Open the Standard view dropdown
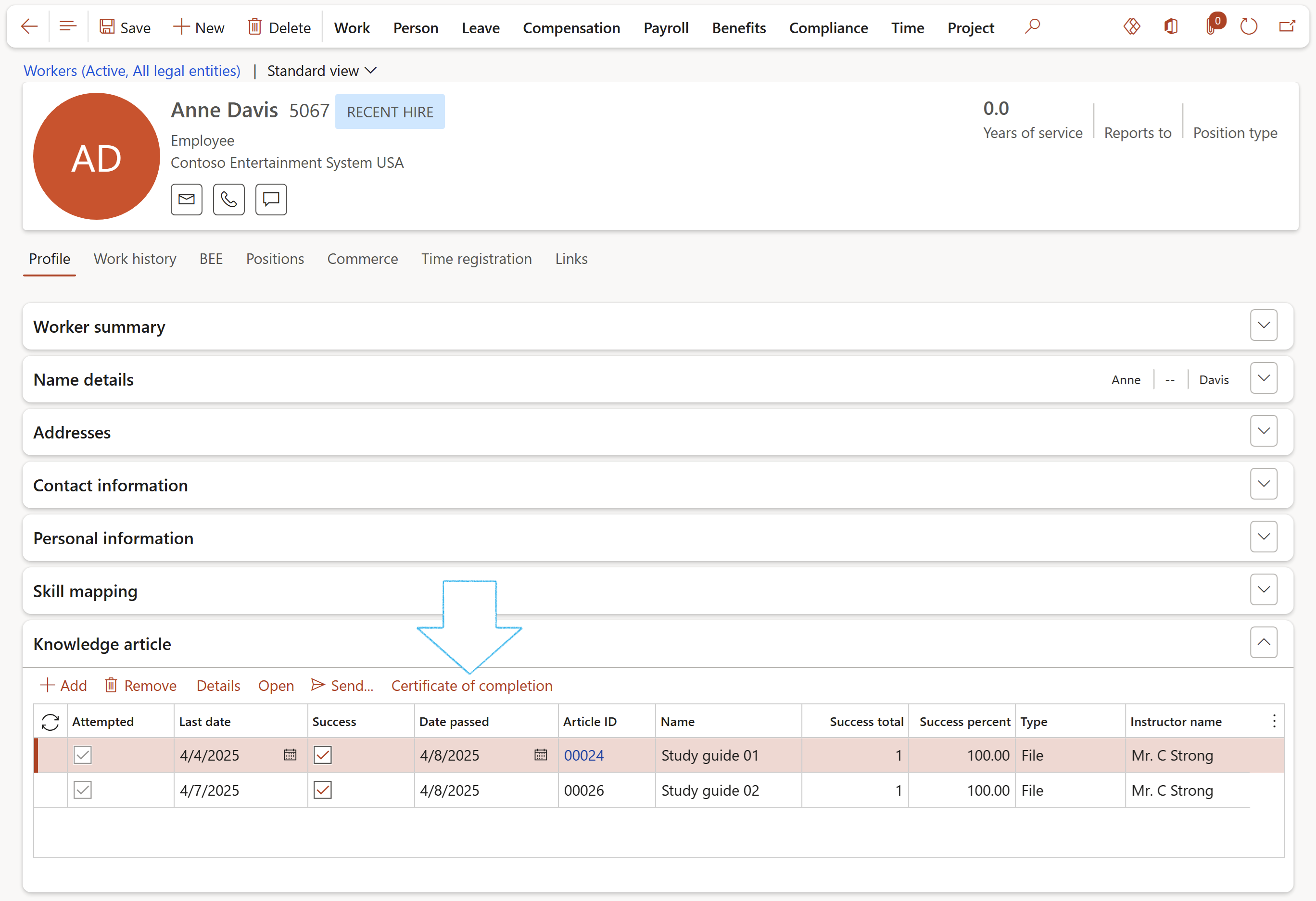The image size is (1316, 901). point(322,71)
